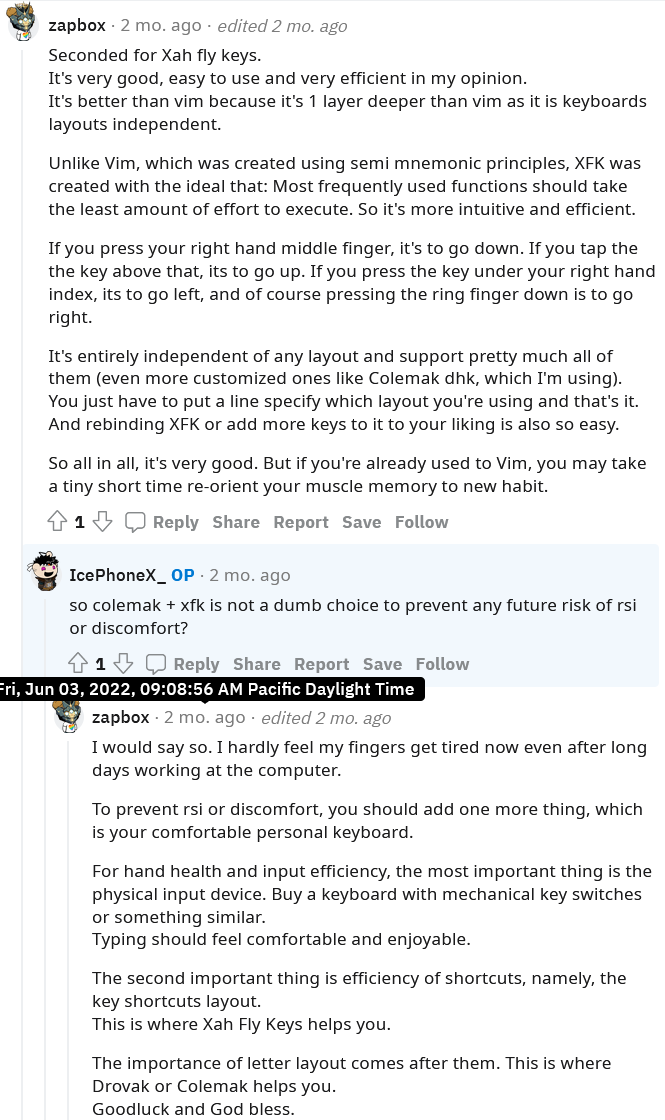Follow IcePhoneX_'s comment thread
The image size is (665, 1120).
[x=442, y=664]
